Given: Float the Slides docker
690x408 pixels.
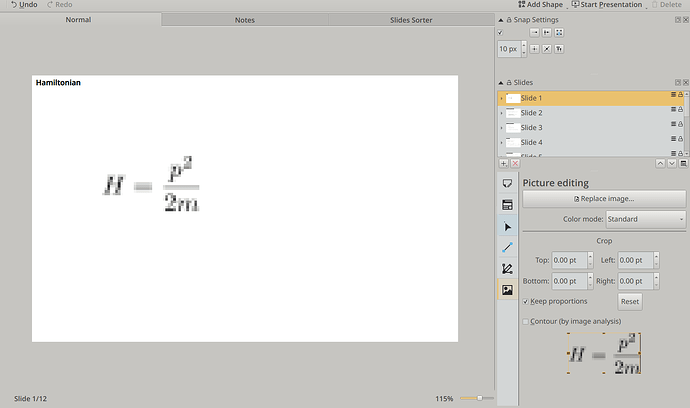Looking at the screenshot, I should tap(678, 82).
